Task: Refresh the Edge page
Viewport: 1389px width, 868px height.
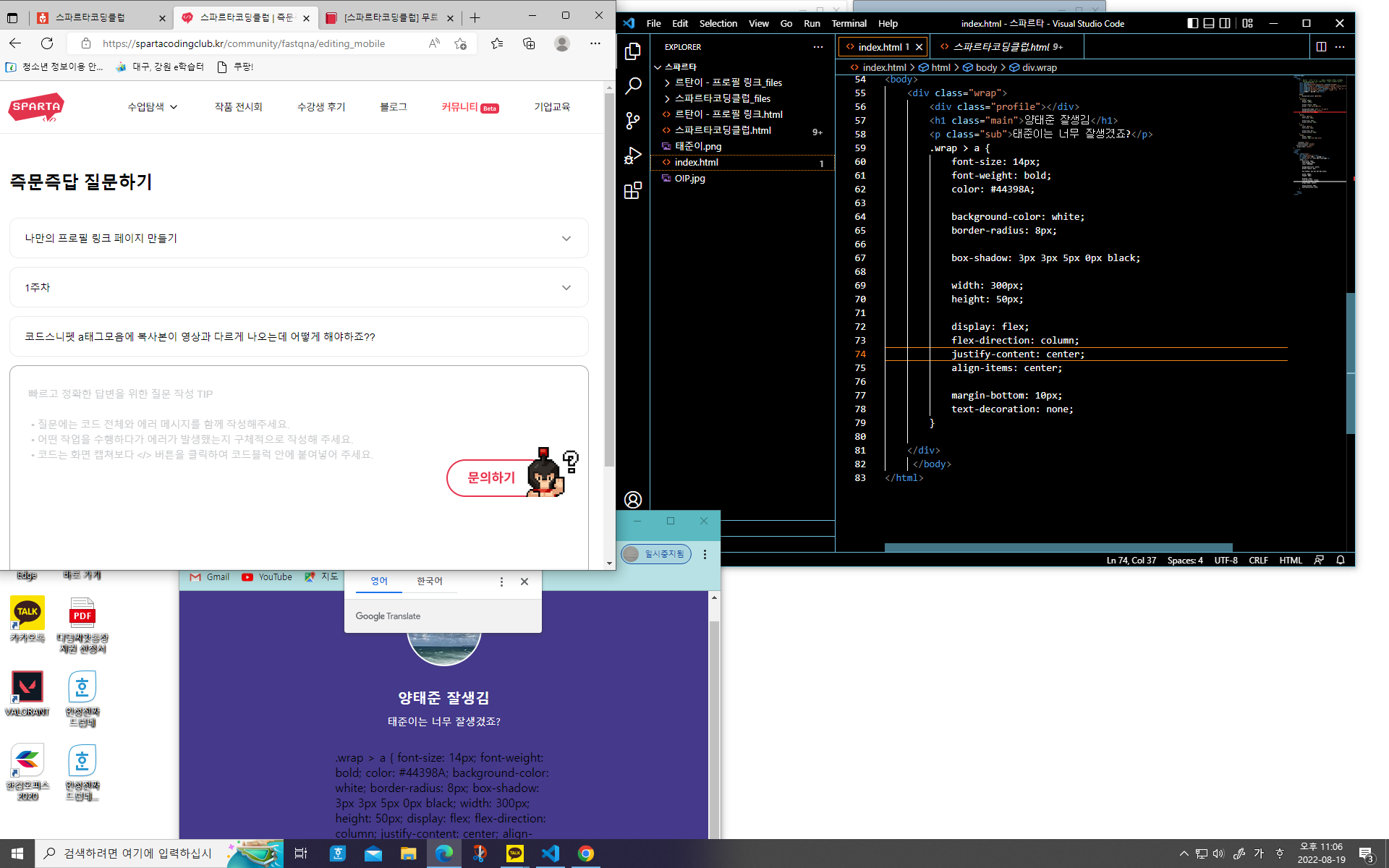Action: coord(47,43)
